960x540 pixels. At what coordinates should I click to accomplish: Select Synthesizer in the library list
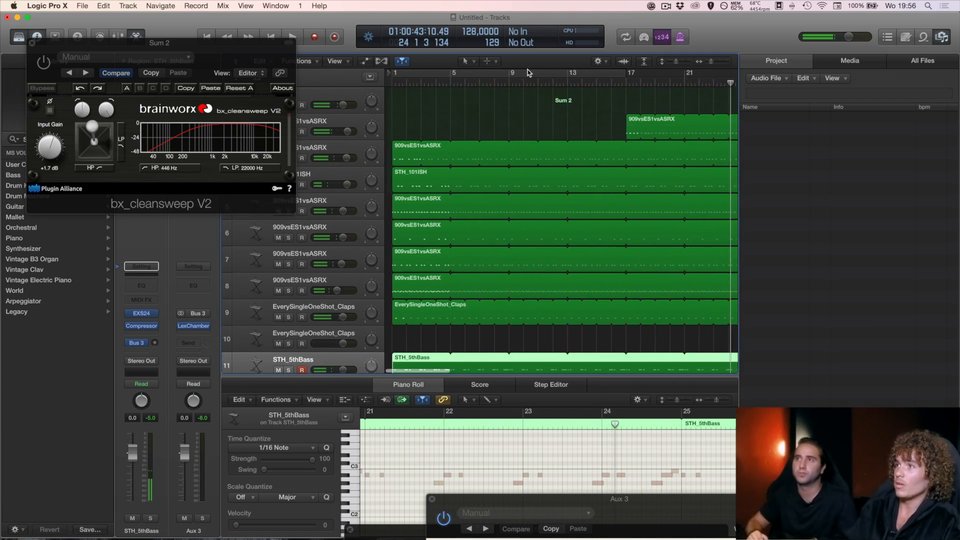23,249
